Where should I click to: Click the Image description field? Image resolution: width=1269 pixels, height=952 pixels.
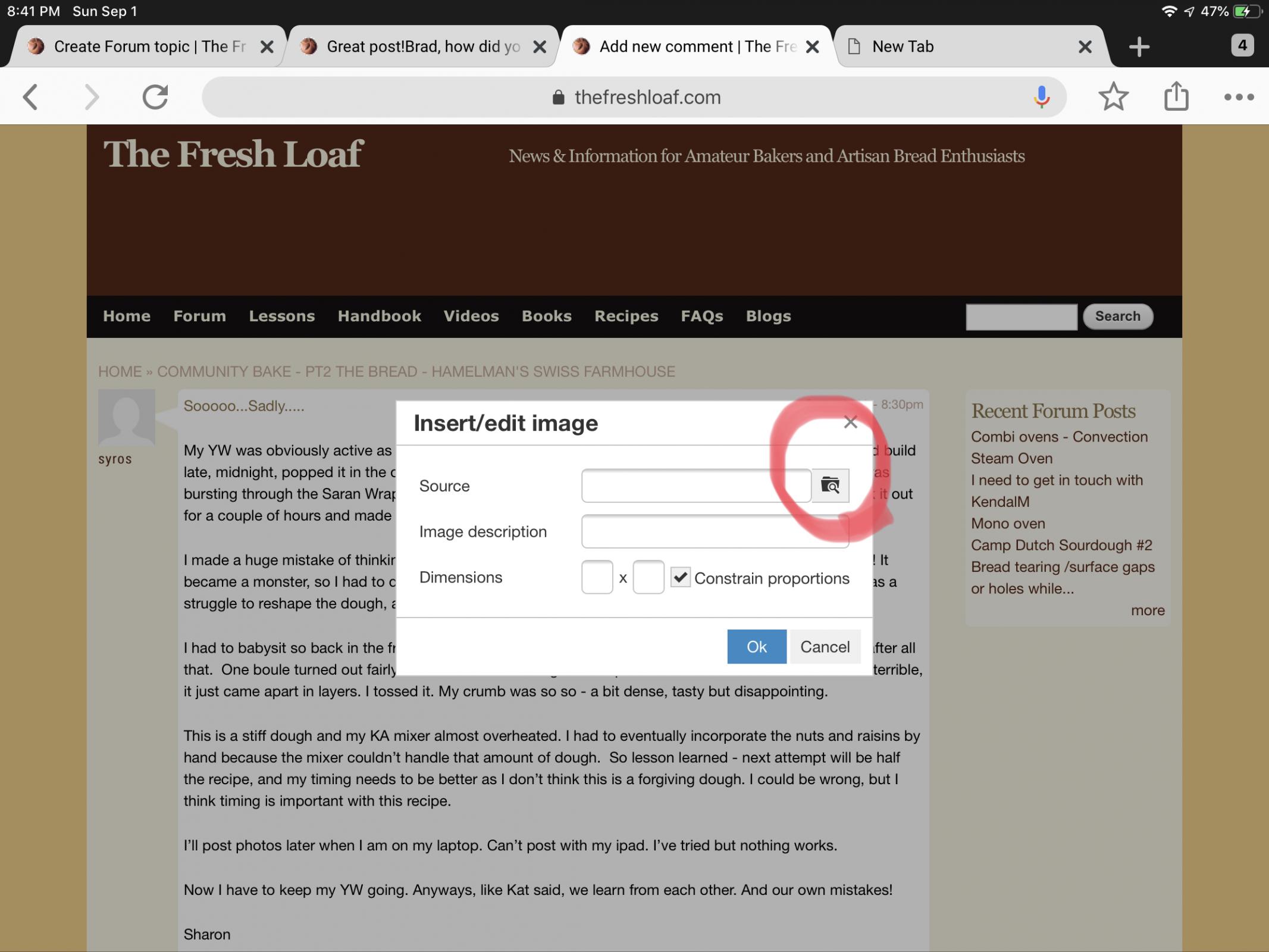tap(715, 531)
